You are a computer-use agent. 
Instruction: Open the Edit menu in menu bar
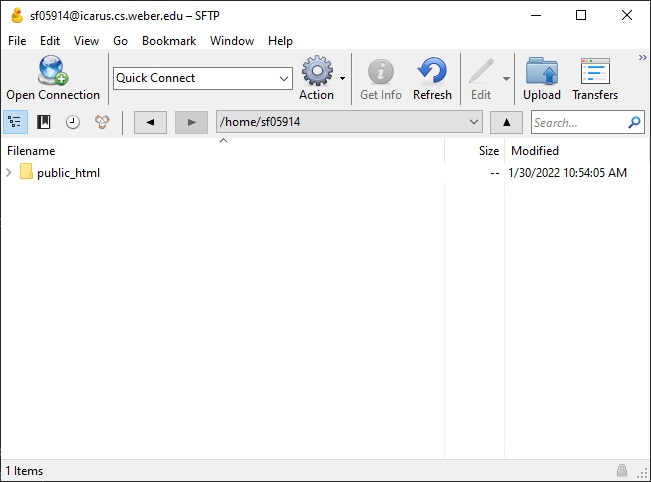(50, 41)
